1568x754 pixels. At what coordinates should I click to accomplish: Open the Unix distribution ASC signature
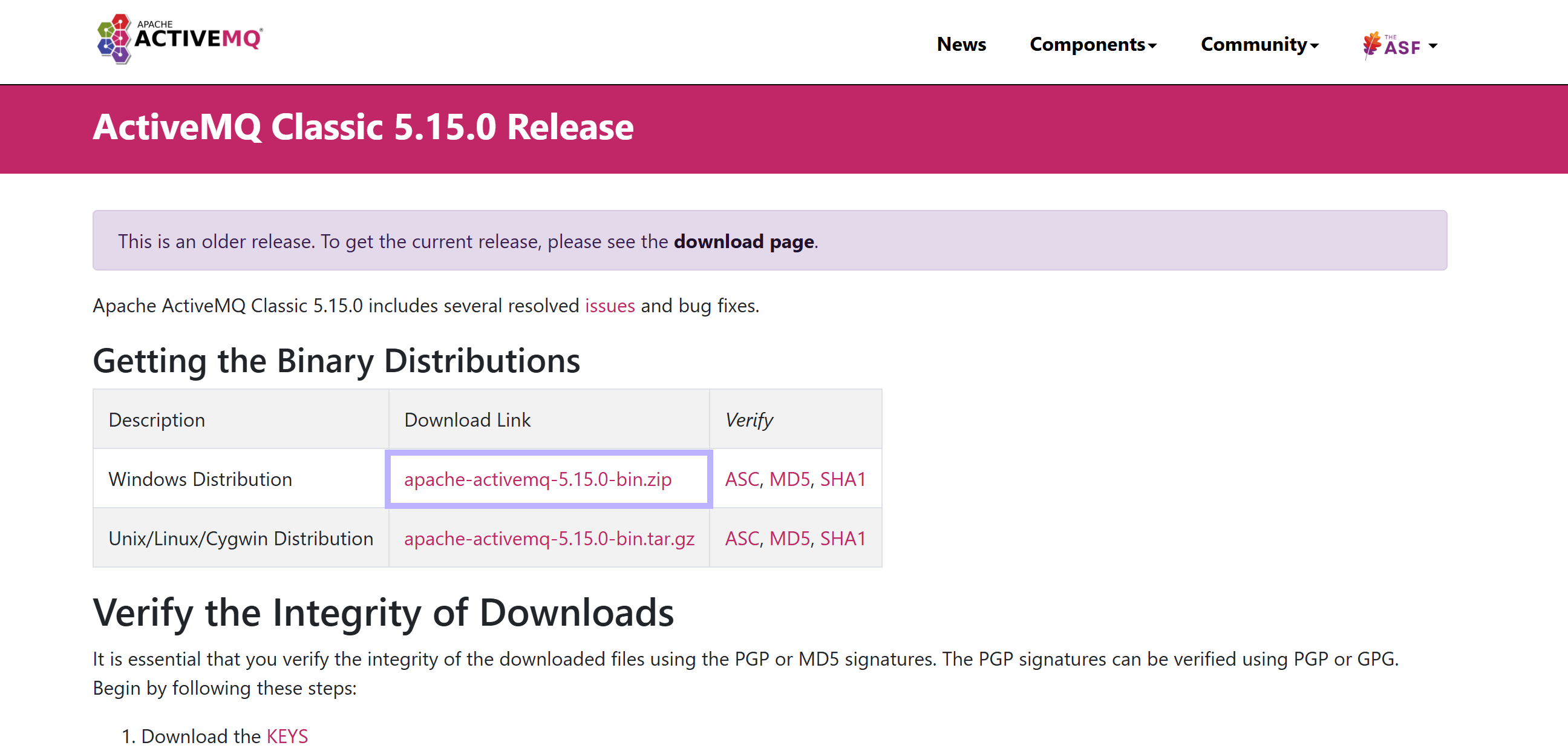point(742,539)
